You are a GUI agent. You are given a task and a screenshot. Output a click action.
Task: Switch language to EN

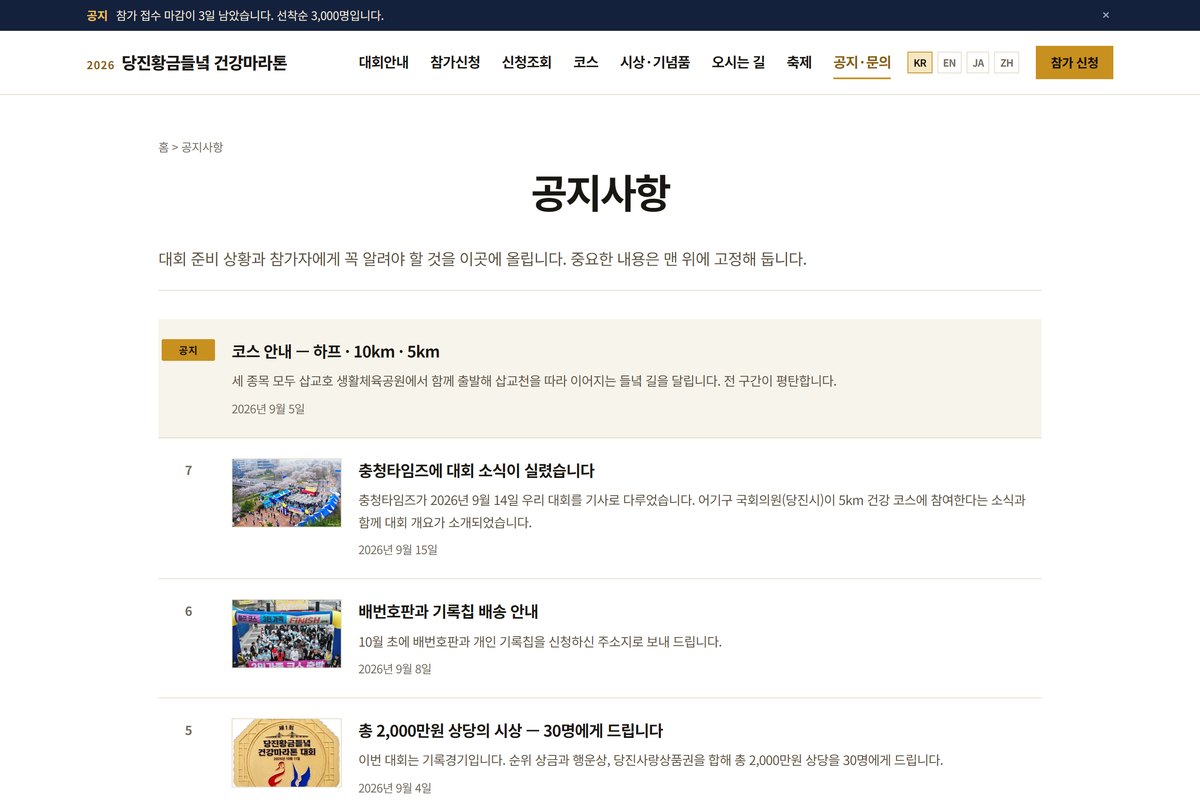pos(949,63)
